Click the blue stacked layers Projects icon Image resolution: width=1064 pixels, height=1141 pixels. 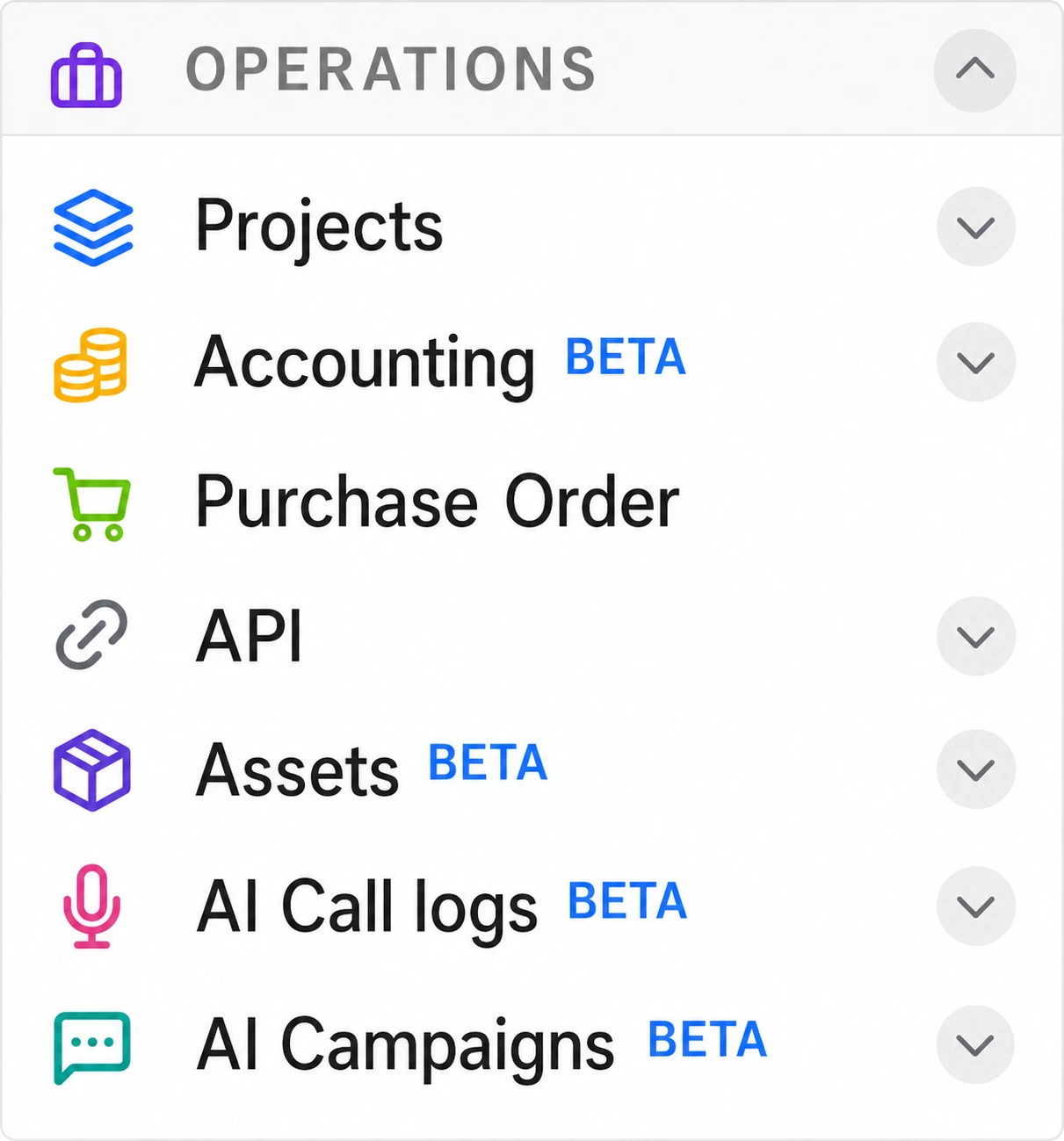point(93,227)
